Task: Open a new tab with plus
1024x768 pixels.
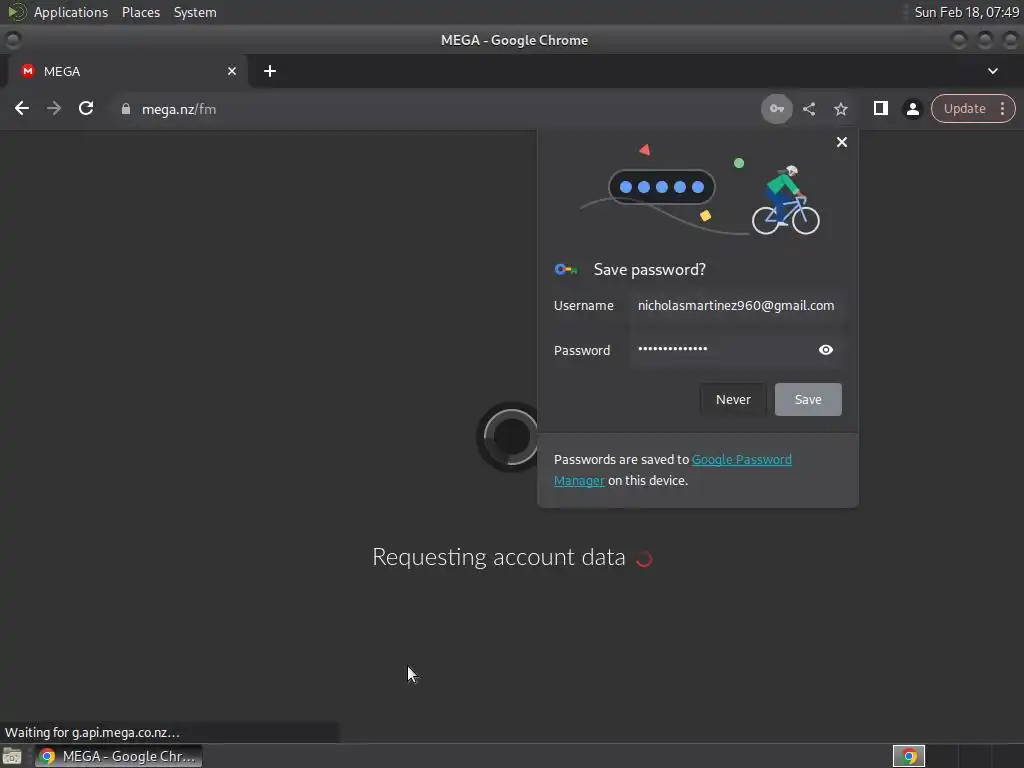Action: 270,71
